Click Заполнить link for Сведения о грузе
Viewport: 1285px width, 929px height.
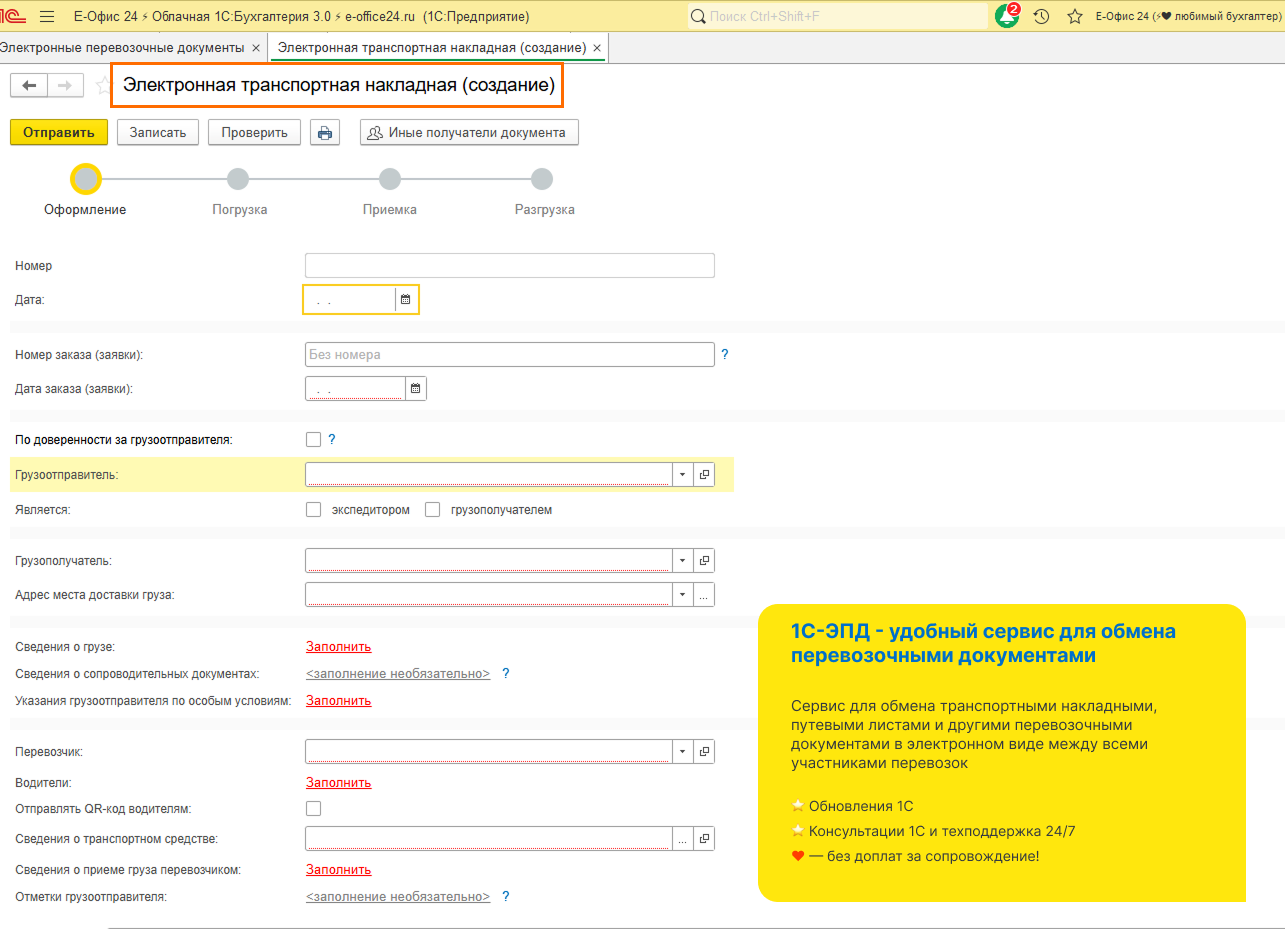click(x=338, y=647)
